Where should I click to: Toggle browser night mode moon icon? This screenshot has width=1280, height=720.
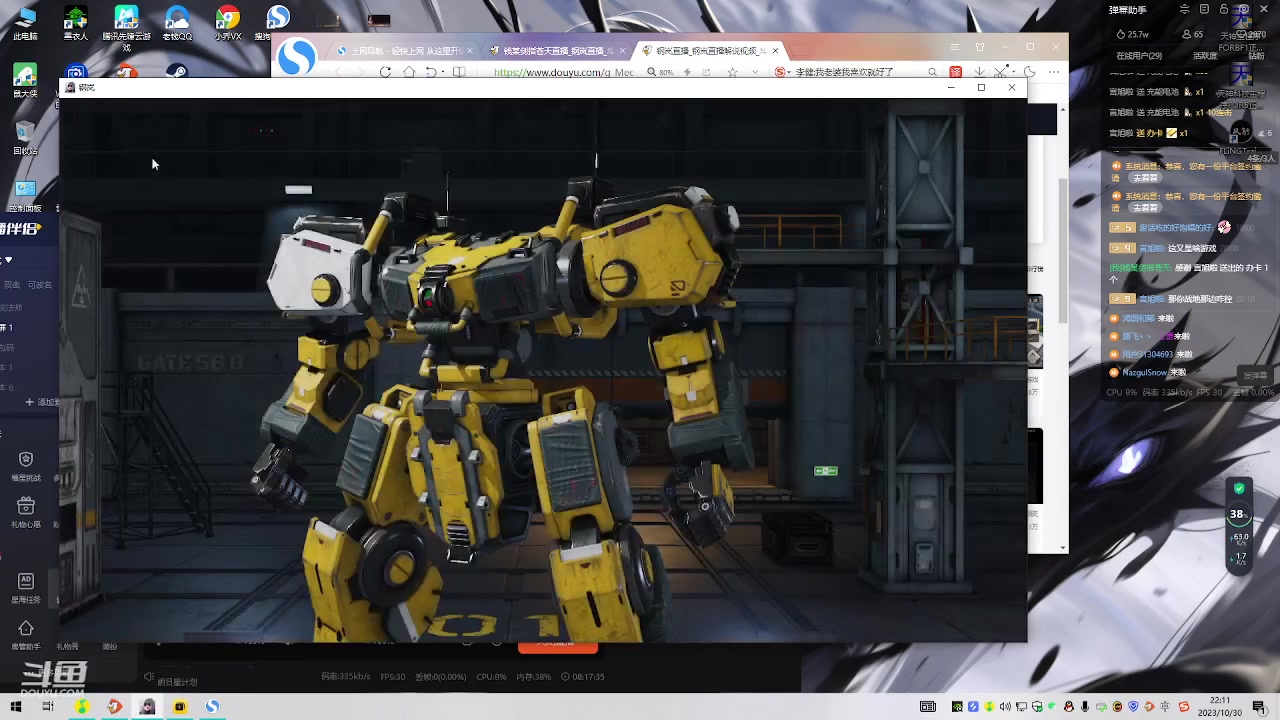coord(1030,72)
